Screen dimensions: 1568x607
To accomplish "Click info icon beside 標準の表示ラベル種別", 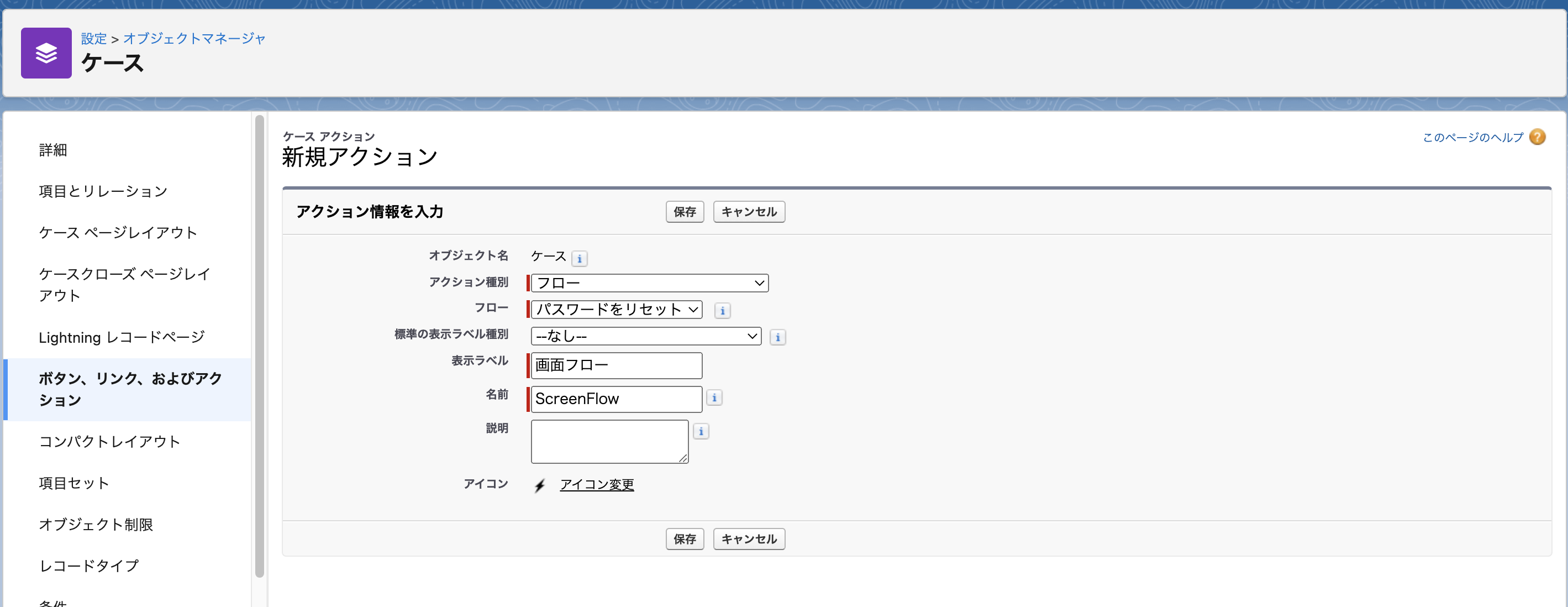I will click(x=777, y=337).
